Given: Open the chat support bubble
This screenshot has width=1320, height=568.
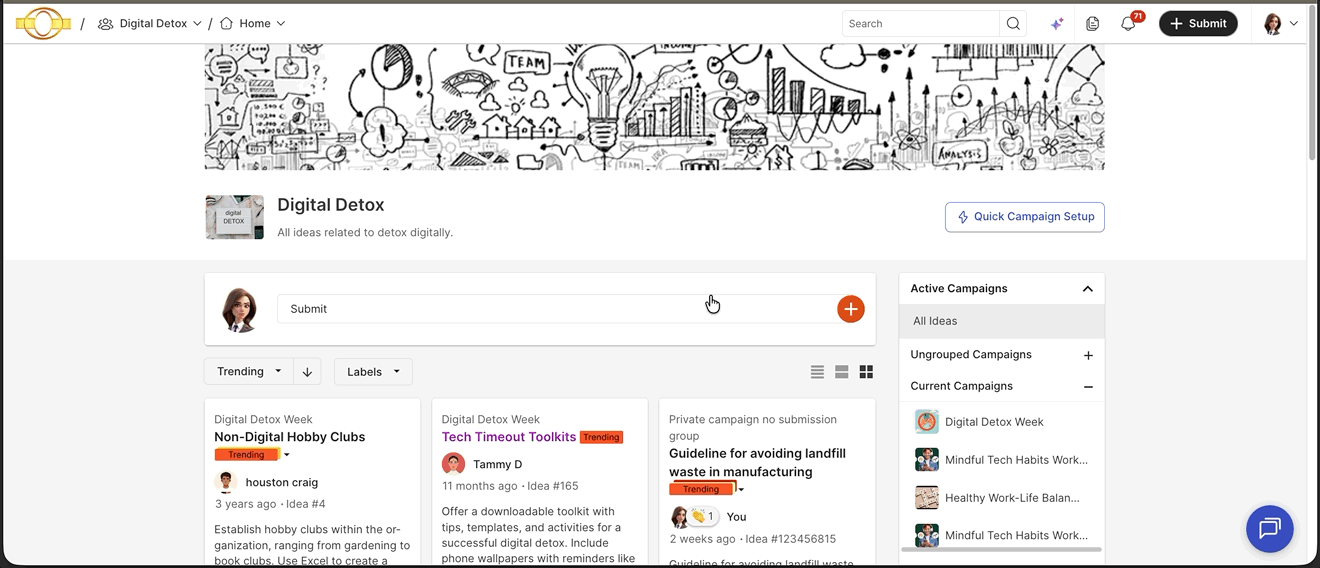Looking at the screenshot, I should (1270, 528).
